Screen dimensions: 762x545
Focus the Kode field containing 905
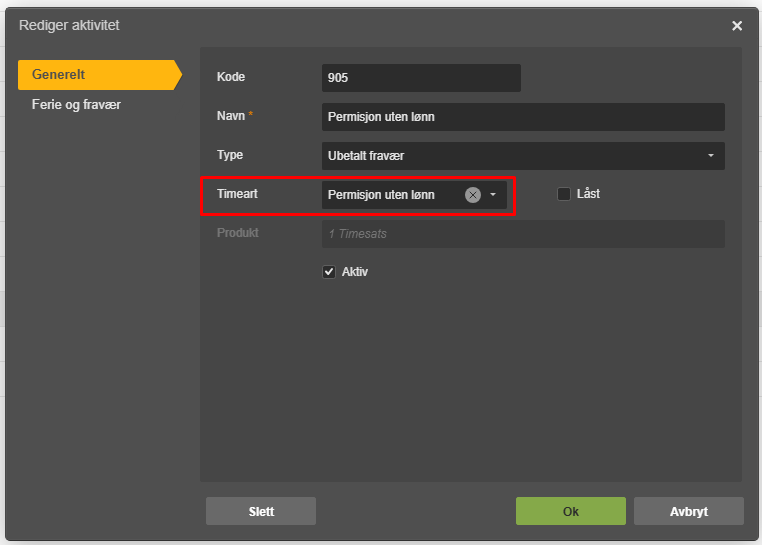(421, 78)
